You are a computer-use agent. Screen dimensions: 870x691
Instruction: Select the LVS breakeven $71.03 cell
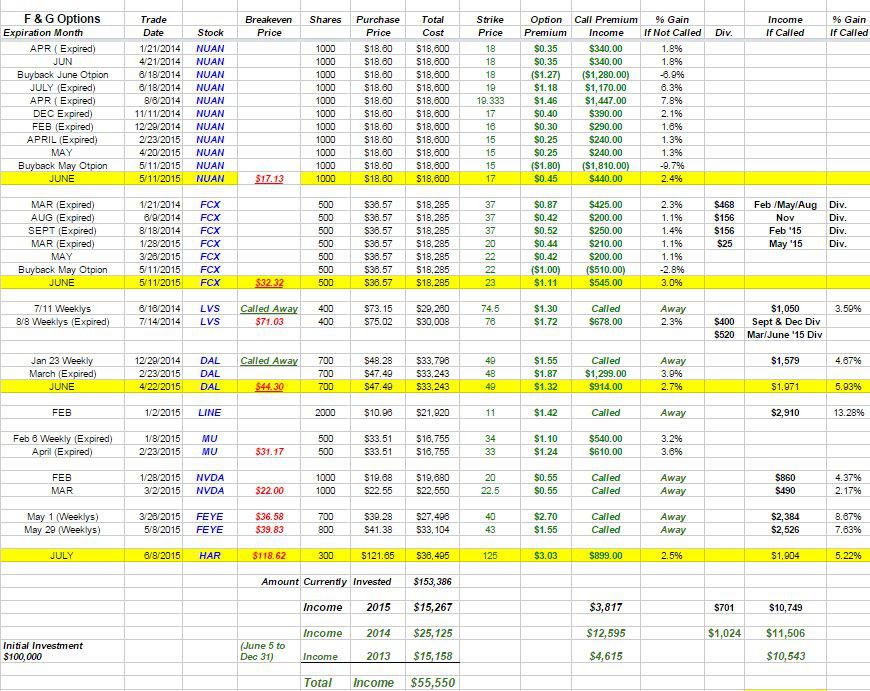[269, 322]
